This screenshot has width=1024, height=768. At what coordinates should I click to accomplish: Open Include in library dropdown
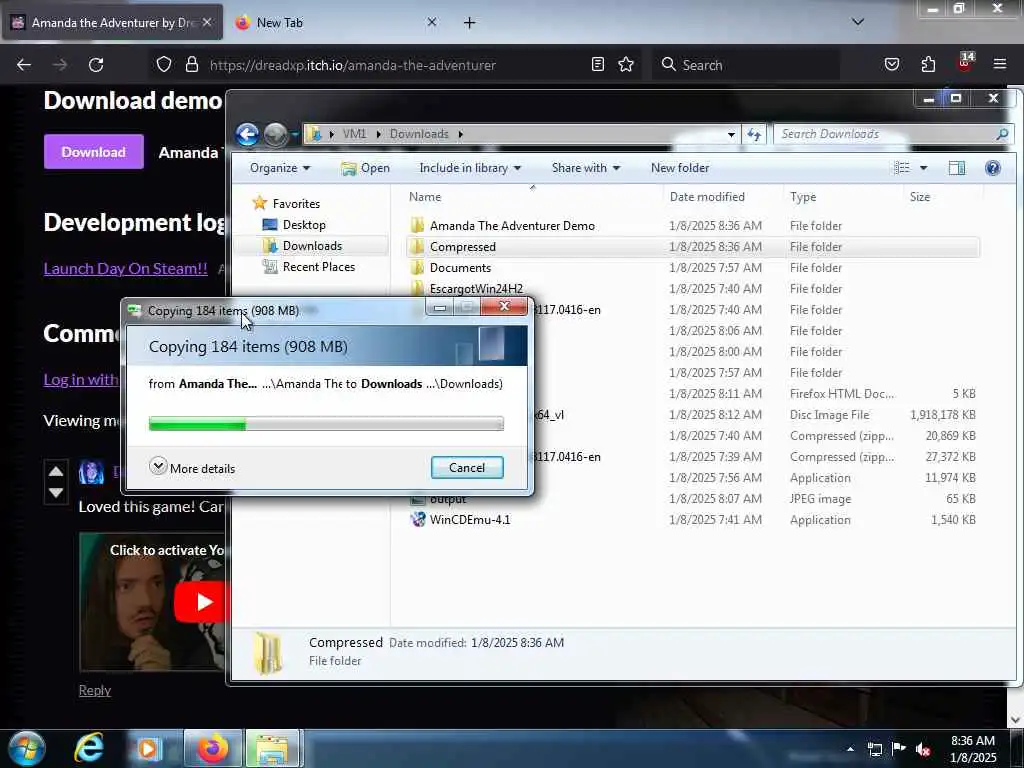[x=470, y=168]
